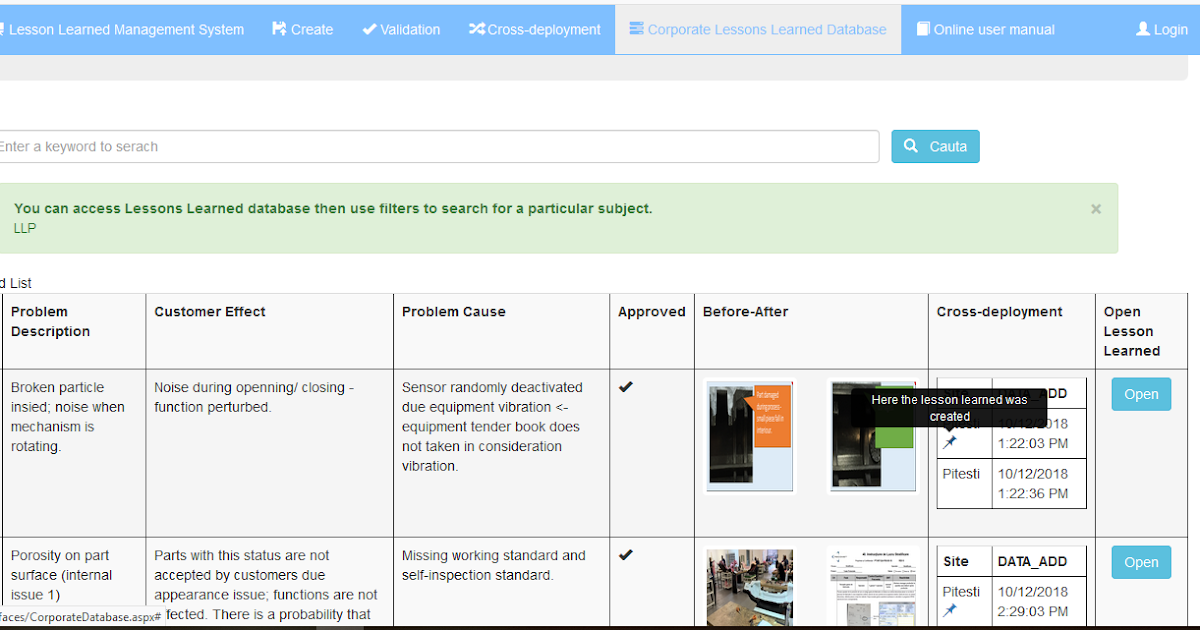Click the Cross-deployment crossing-arrows icon

478,29
